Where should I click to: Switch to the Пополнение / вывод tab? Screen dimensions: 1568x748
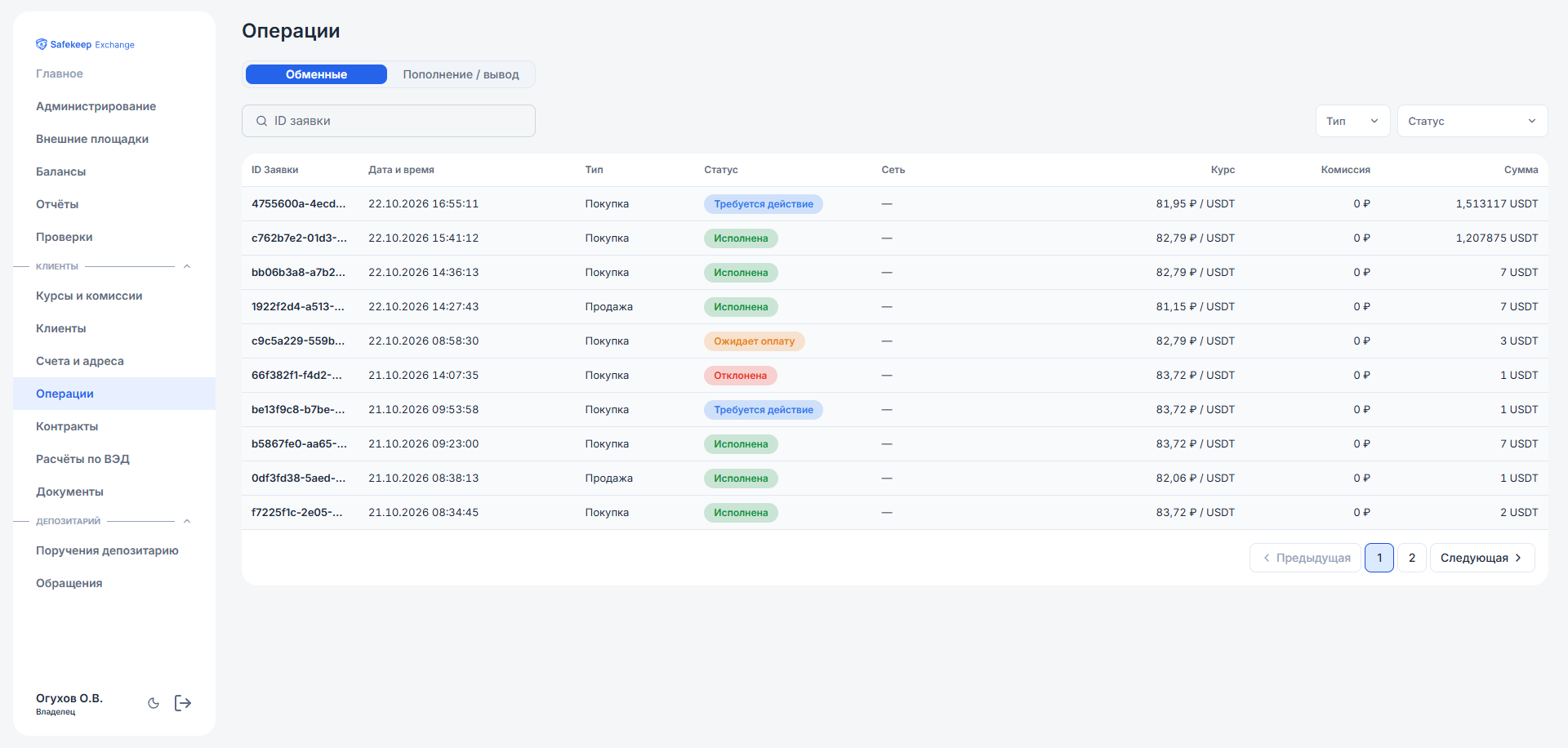461,74
